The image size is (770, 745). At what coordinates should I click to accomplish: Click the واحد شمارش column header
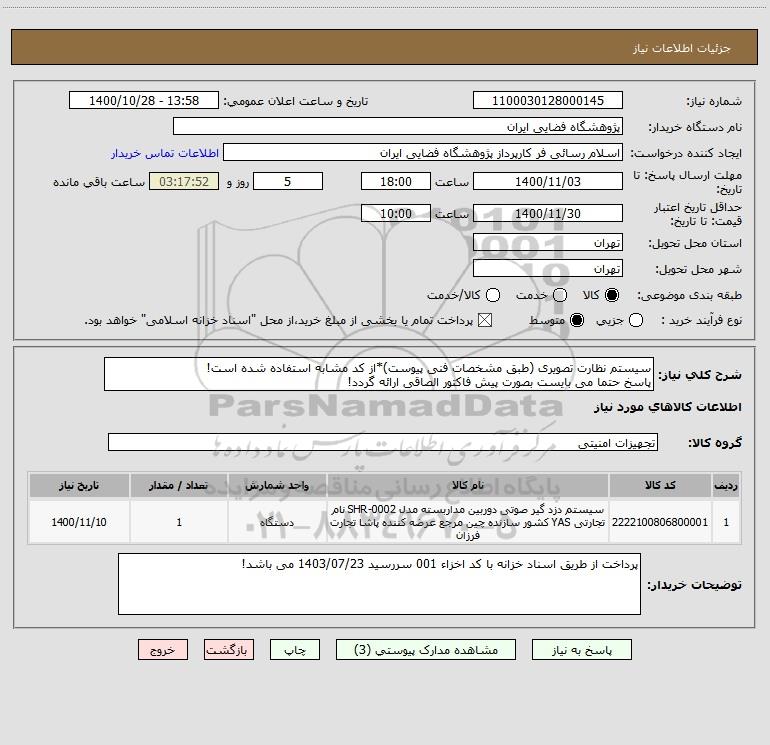coord(277,485)
